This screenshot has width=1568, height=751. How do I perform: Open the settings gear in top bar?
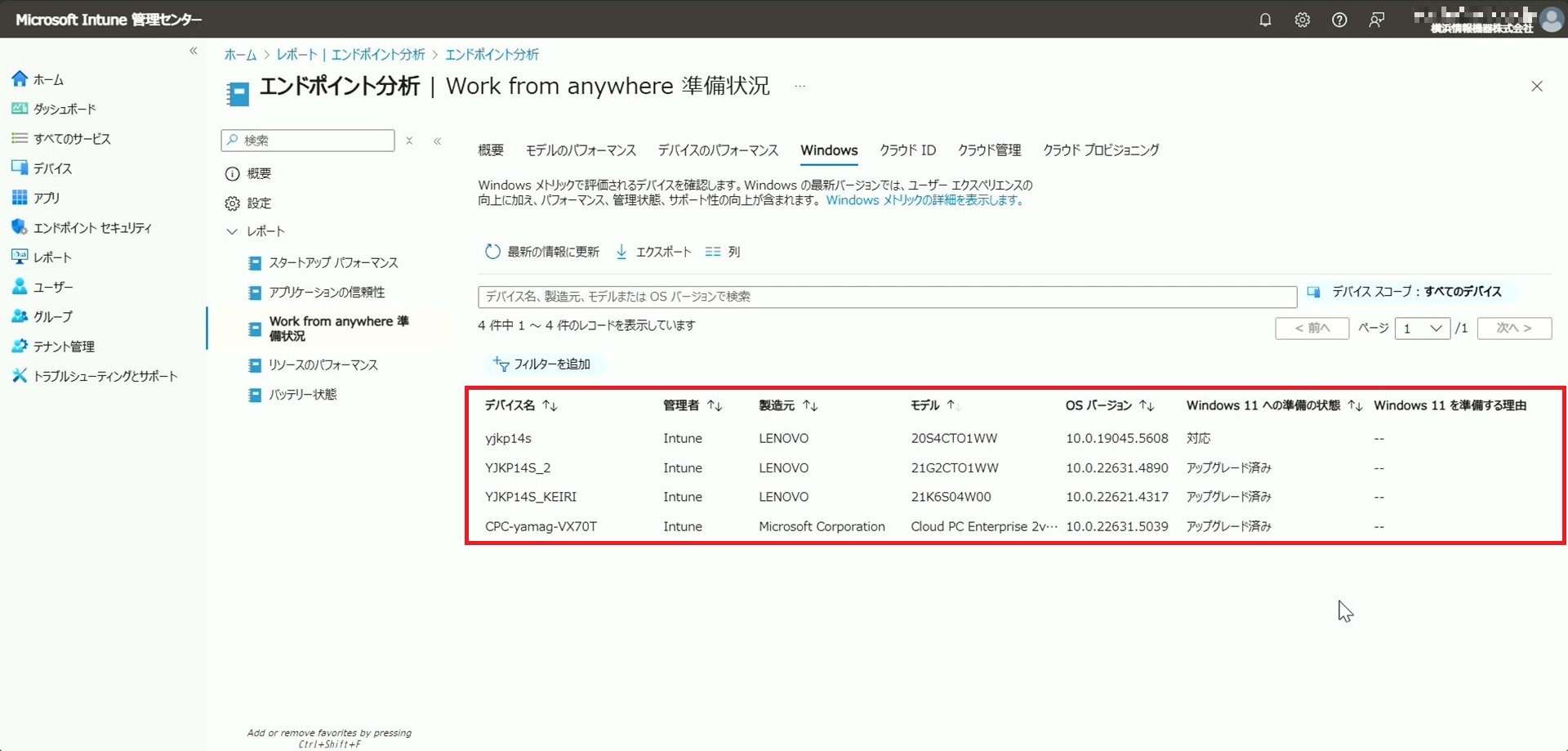(x=1303, y=20)
